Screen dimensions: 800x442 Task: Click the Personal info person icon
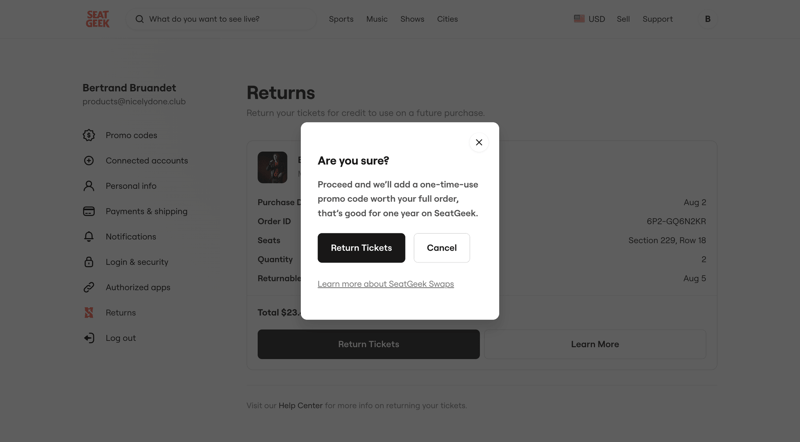(x=89, y=186)
